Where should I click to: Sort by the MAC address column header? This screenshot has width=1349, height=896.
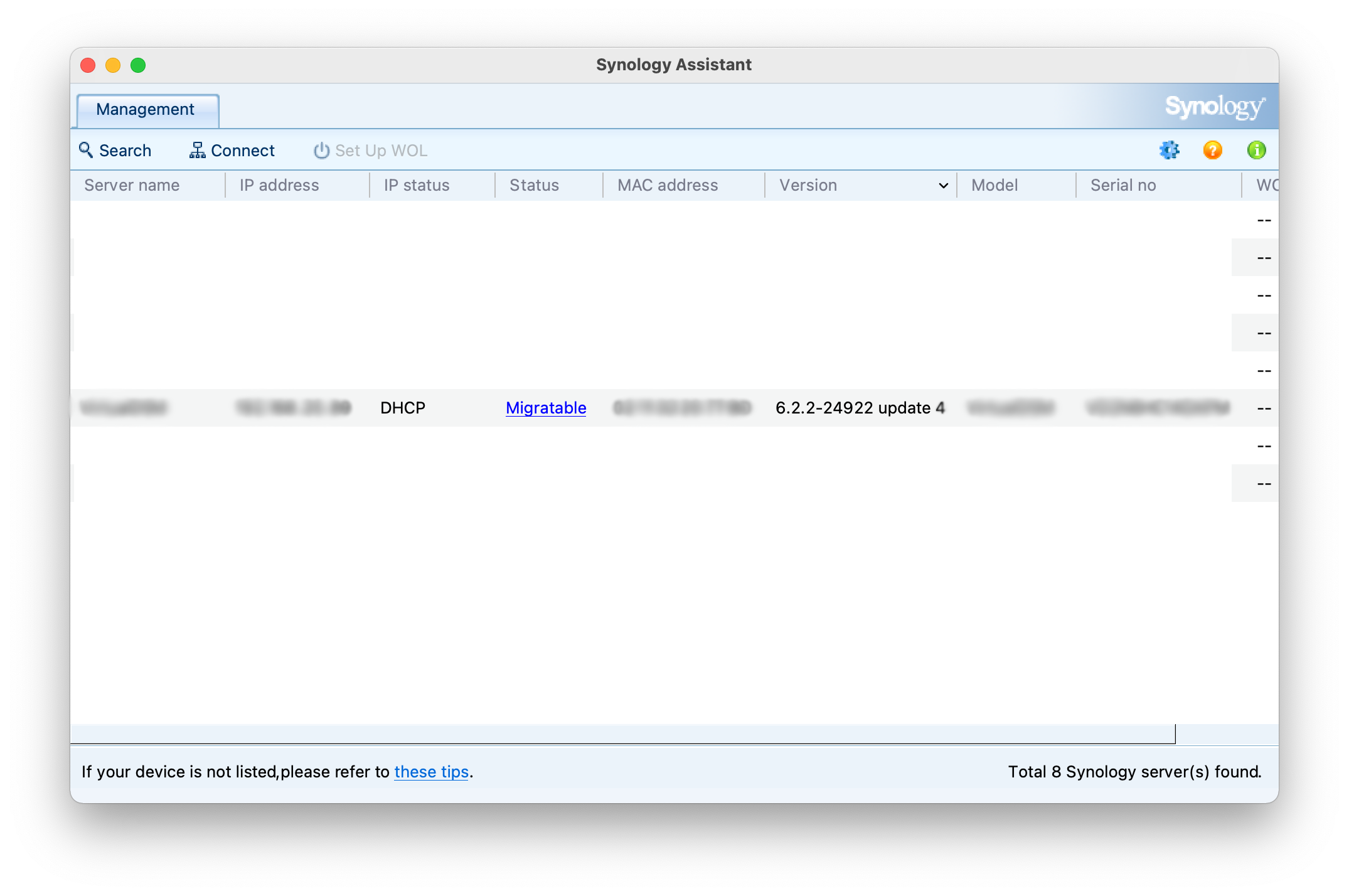click(684, 185)
